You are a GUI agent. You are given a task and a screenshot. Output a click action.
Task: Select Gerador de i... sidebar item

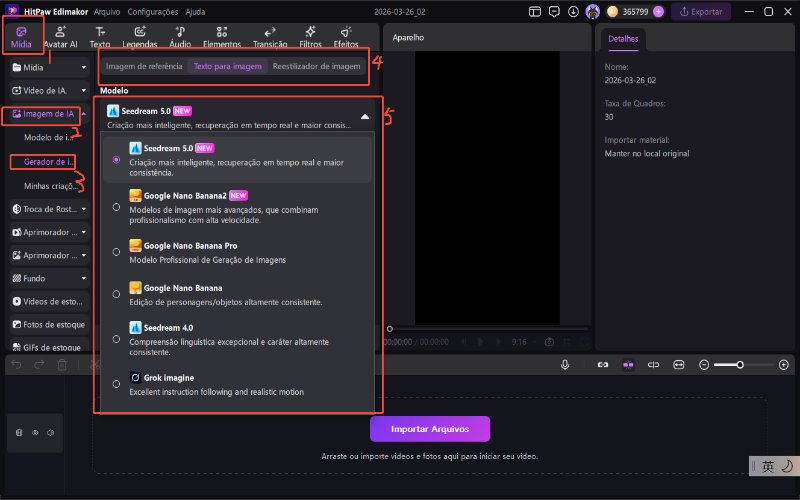click(x=48, y=162)
